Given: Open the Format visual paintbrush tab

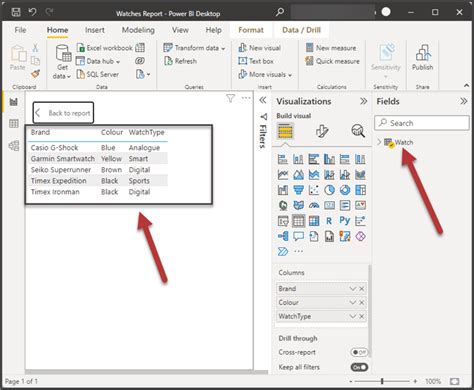Looking at the screenshot, I should tap(322, 131).
